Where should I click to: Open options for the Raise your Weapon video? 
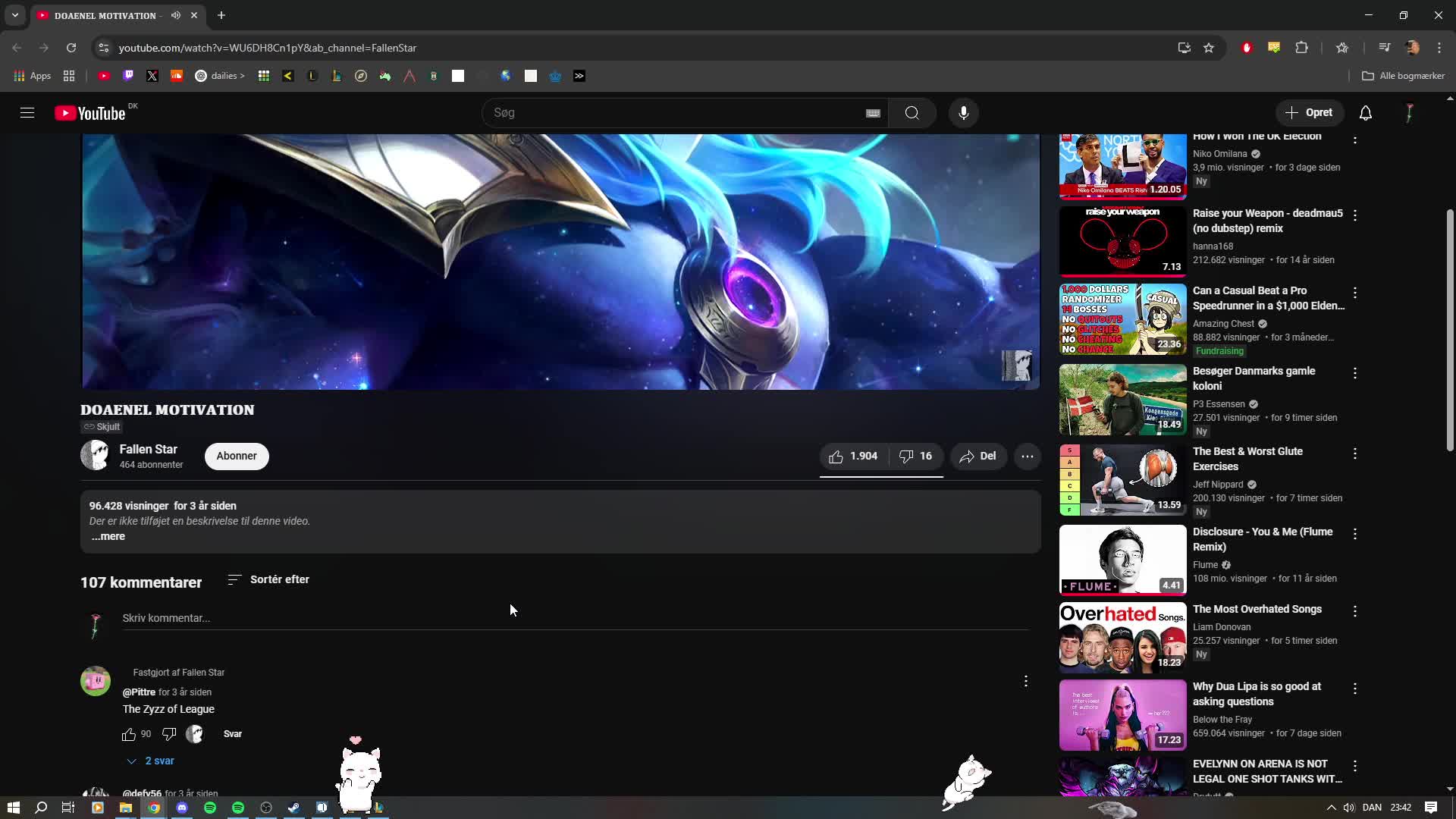coord(1355,215)
